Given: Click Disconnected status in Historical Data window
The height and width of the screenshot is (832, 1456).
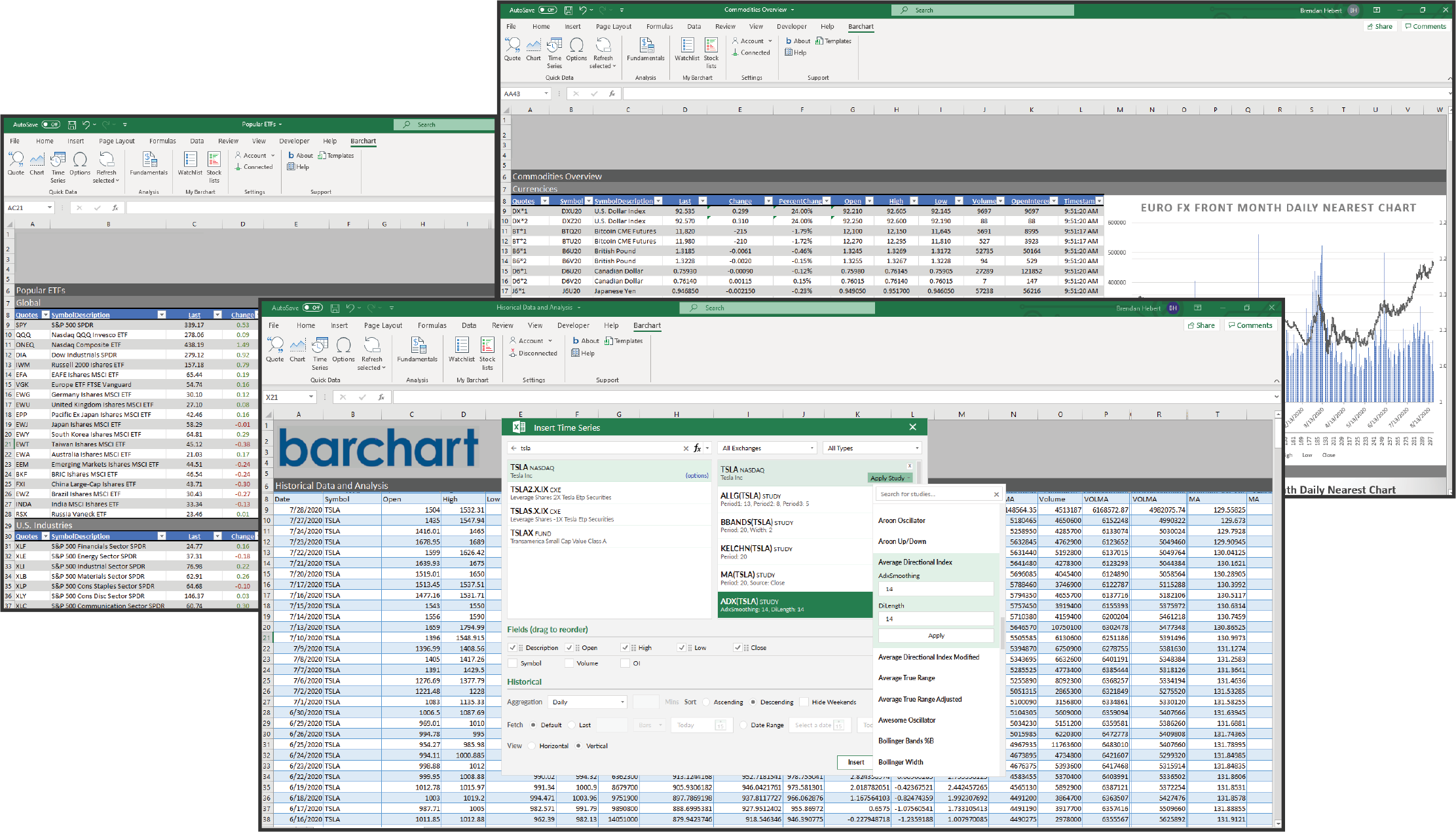Looking at the screenshot, I should coord(533,353).
